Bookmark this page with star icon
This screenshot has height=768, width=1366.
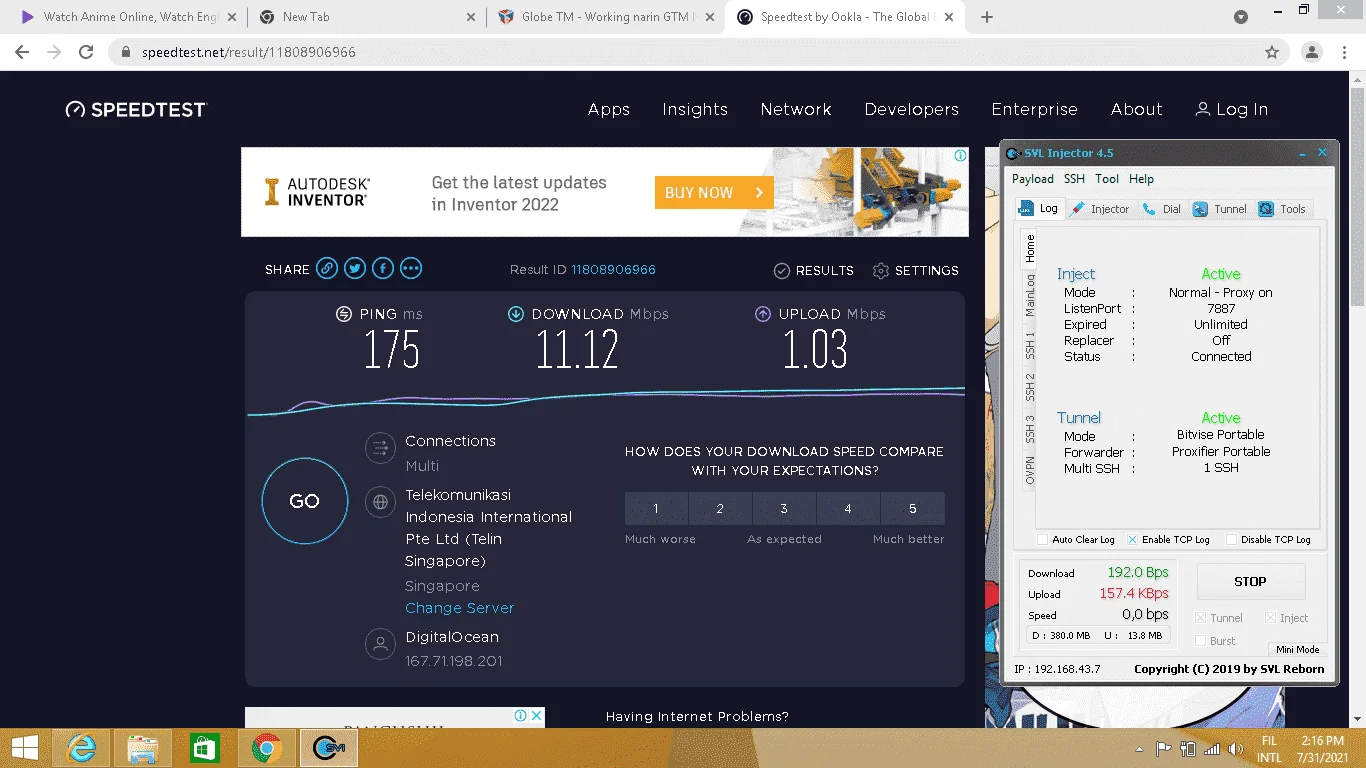tap(1272, 52)
